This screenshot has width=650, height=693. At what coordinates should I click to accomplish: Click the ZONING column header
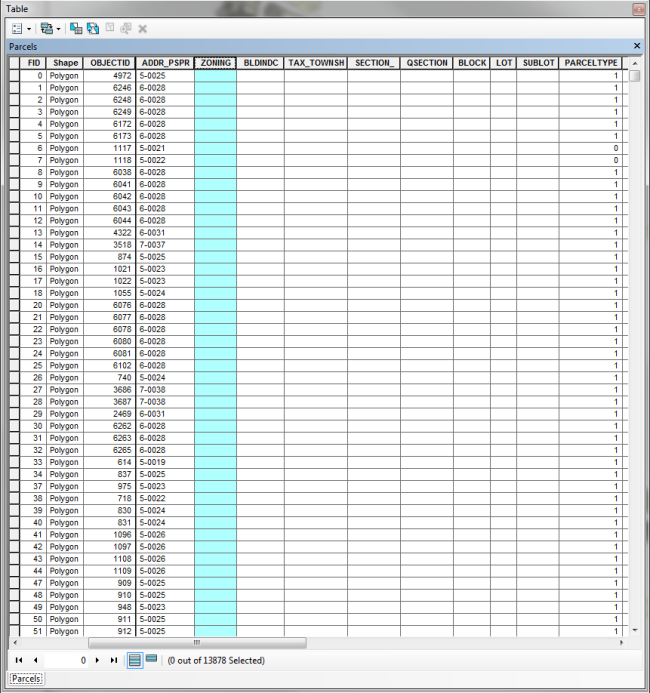[215, 63]
